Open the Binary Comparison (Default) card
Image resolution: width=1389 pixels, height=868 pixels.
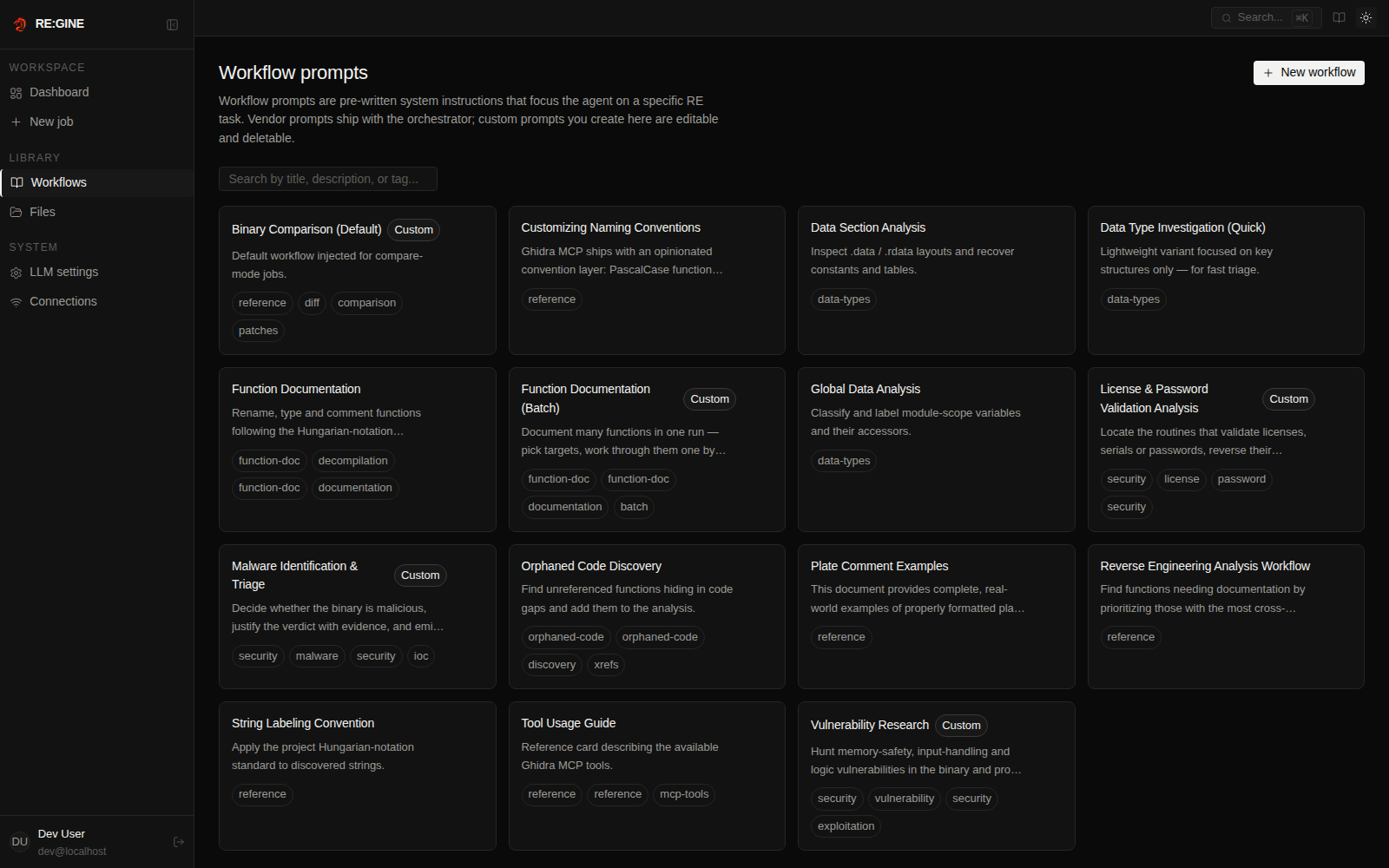(x=357, y=280)
